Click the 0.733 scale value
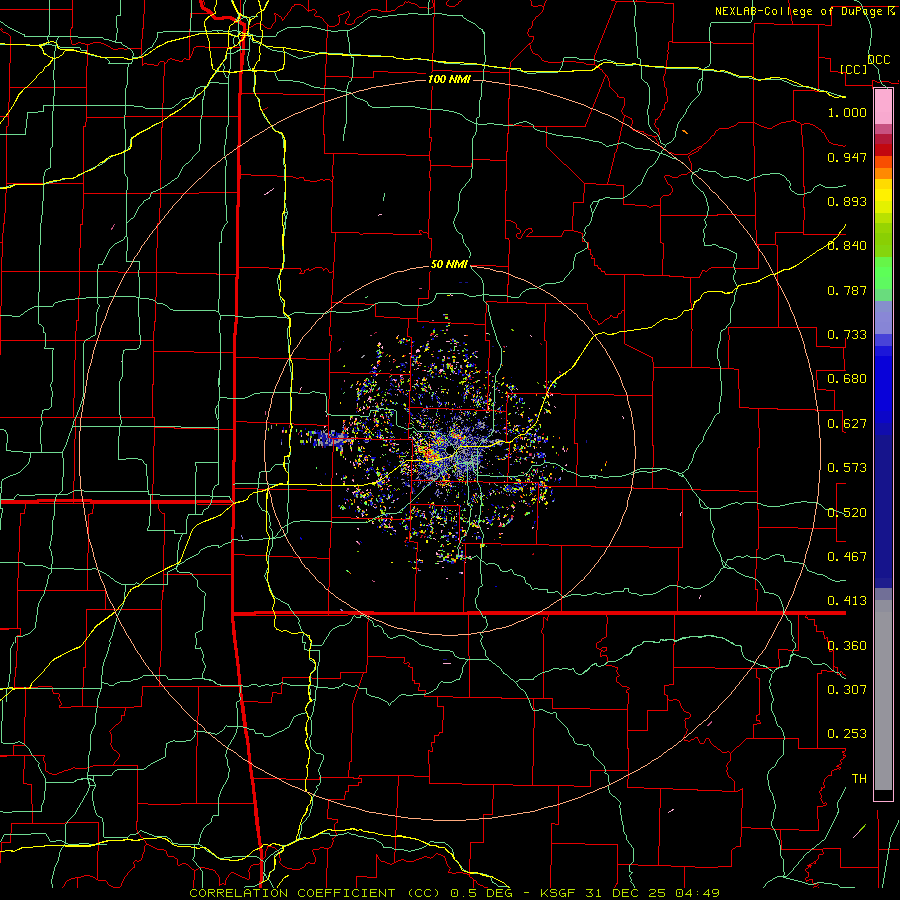Screen dimensions: 900x900 coord(847,335)
